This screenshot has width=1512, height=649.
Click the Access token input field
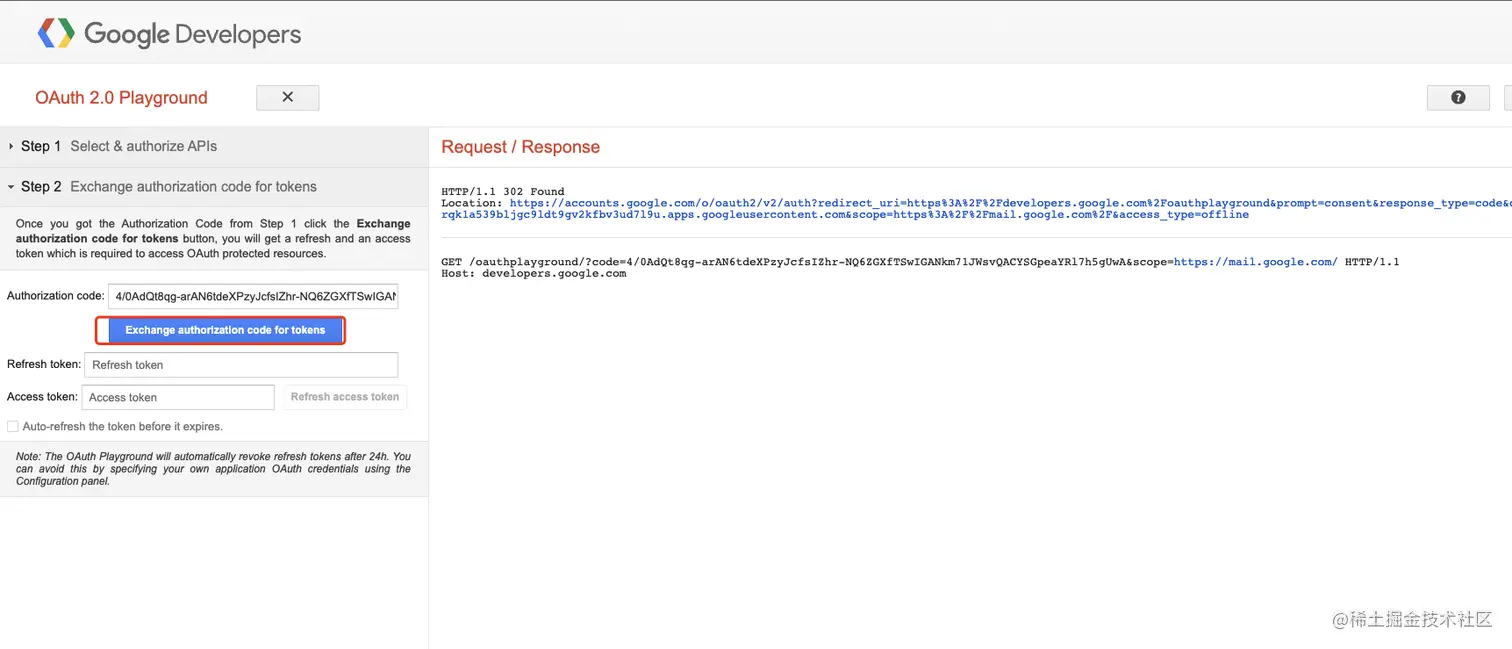(x=178, y=397)
